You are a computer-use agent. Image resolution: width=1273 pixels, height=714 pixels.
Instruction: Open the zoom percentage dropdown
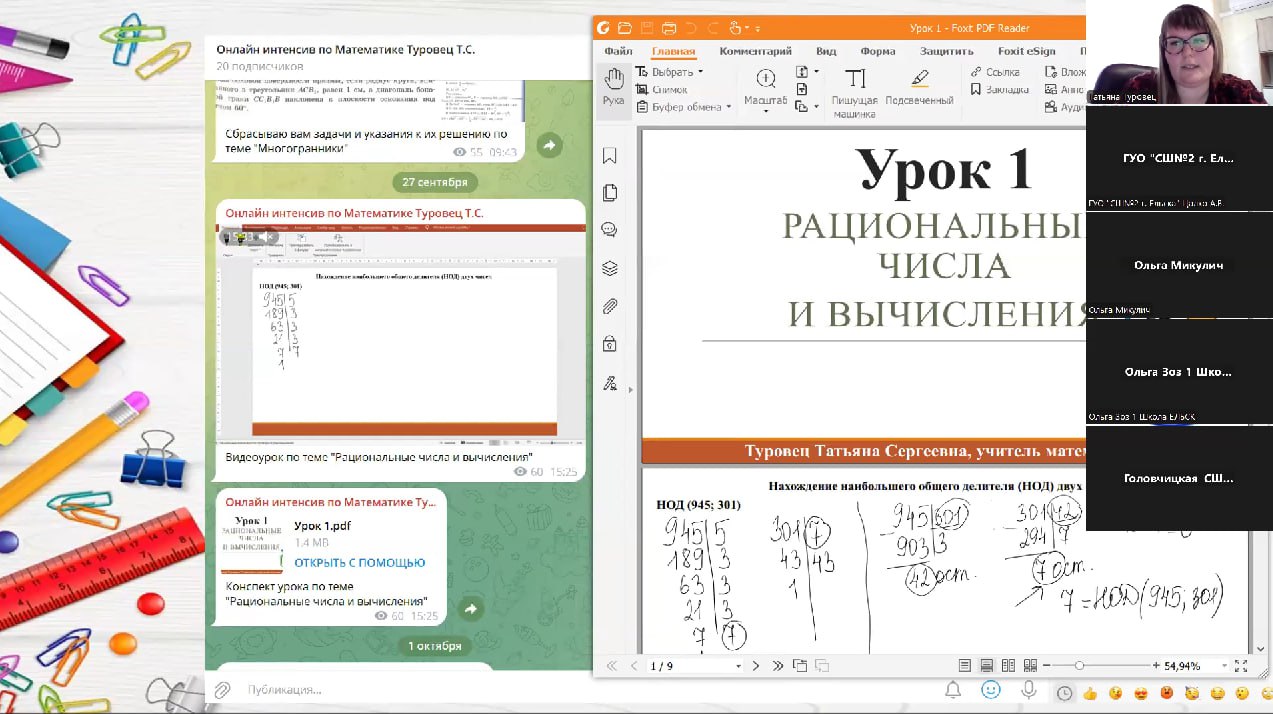[1224, 666]
